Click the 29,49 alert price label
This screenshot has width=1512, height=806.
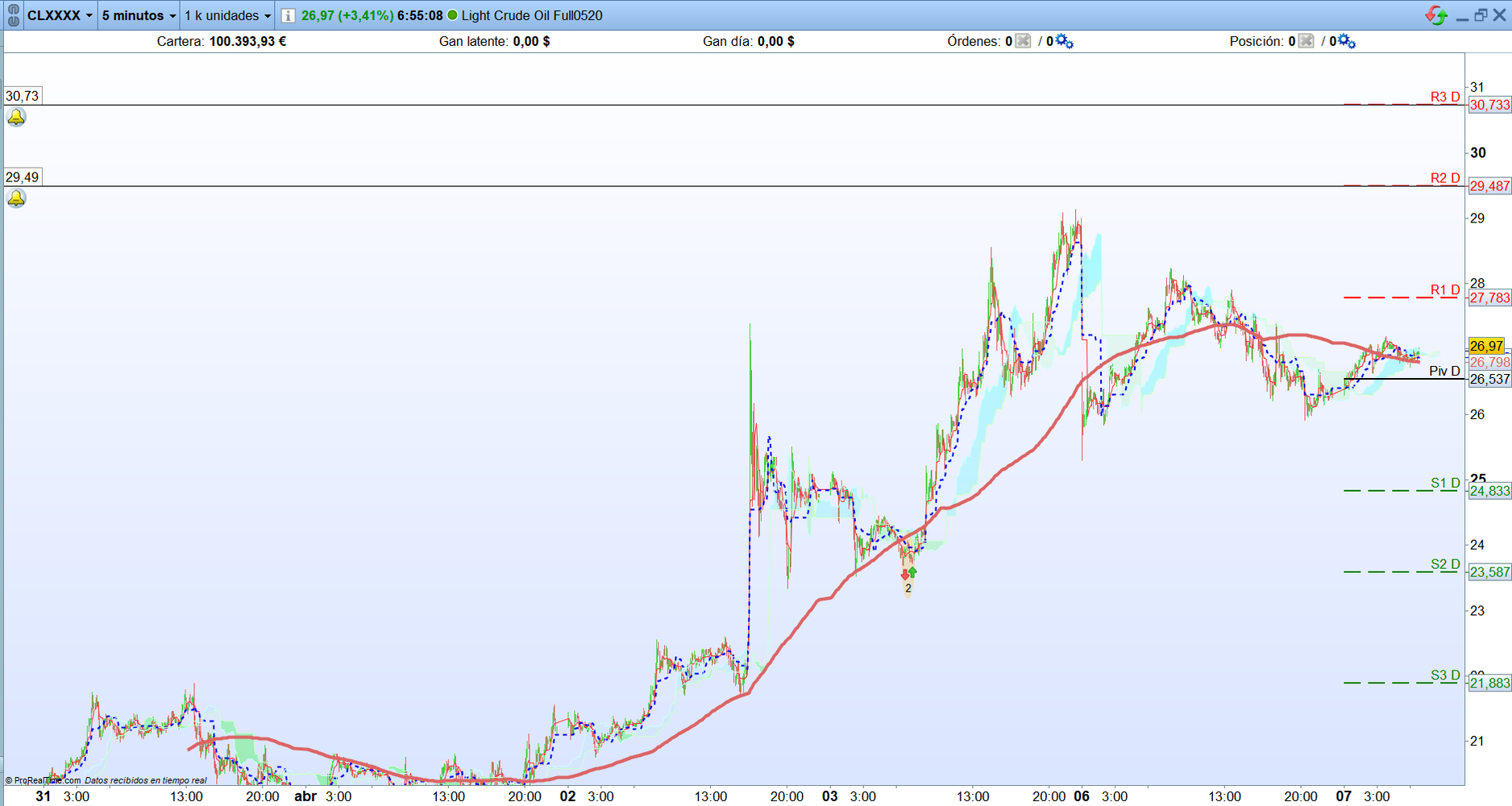click(x=22, y=177)
